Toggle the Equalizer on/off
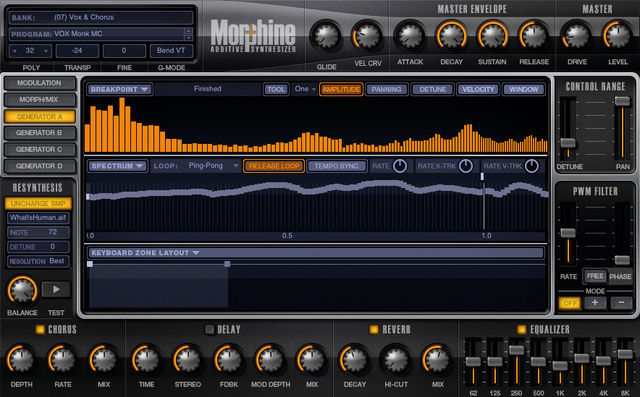 pos(522,329)
